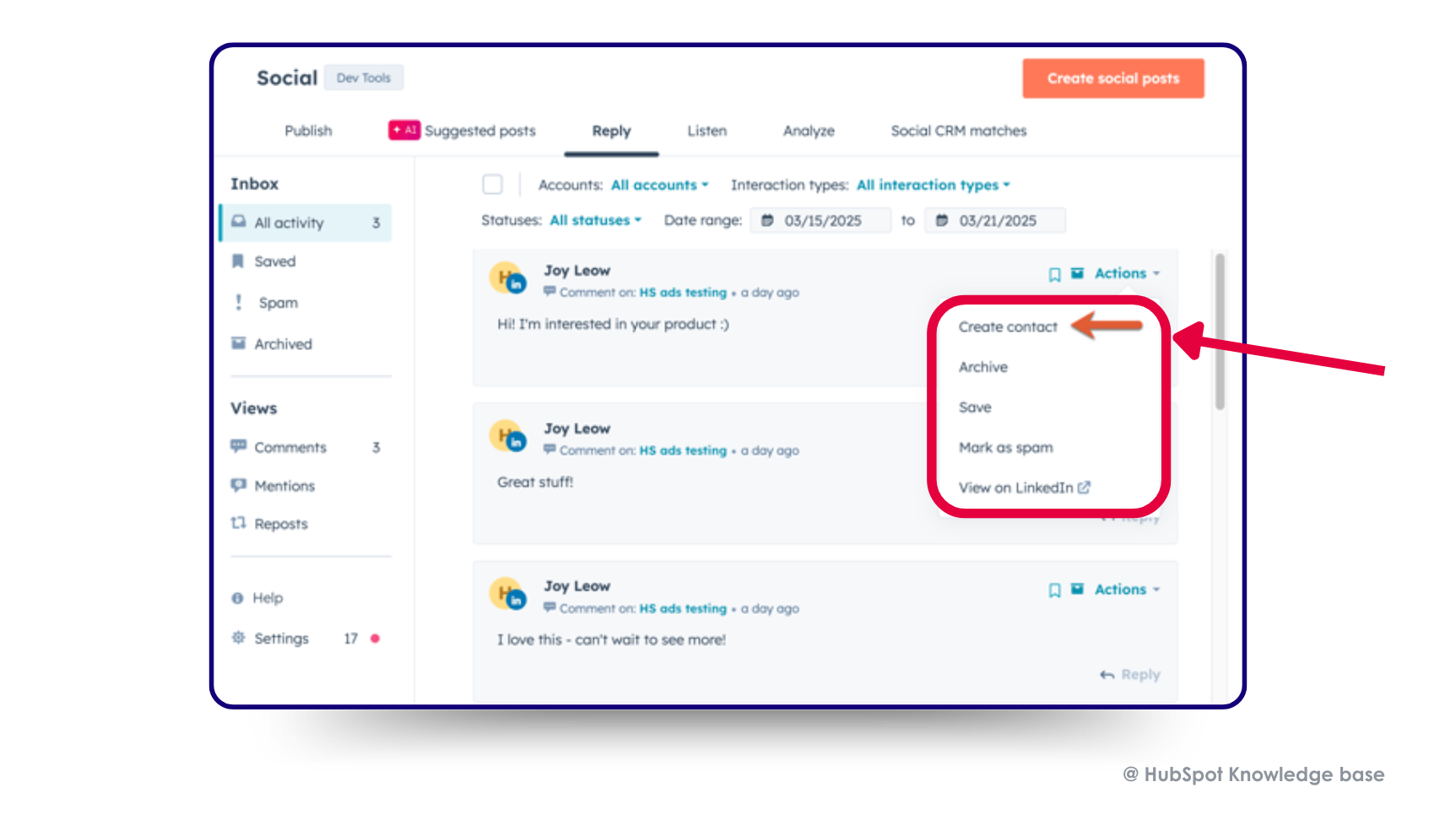Click the Mentions icon in Views
Image resolution: width=1456 pixels, height=825 pixels.
[x=239, y=485]
